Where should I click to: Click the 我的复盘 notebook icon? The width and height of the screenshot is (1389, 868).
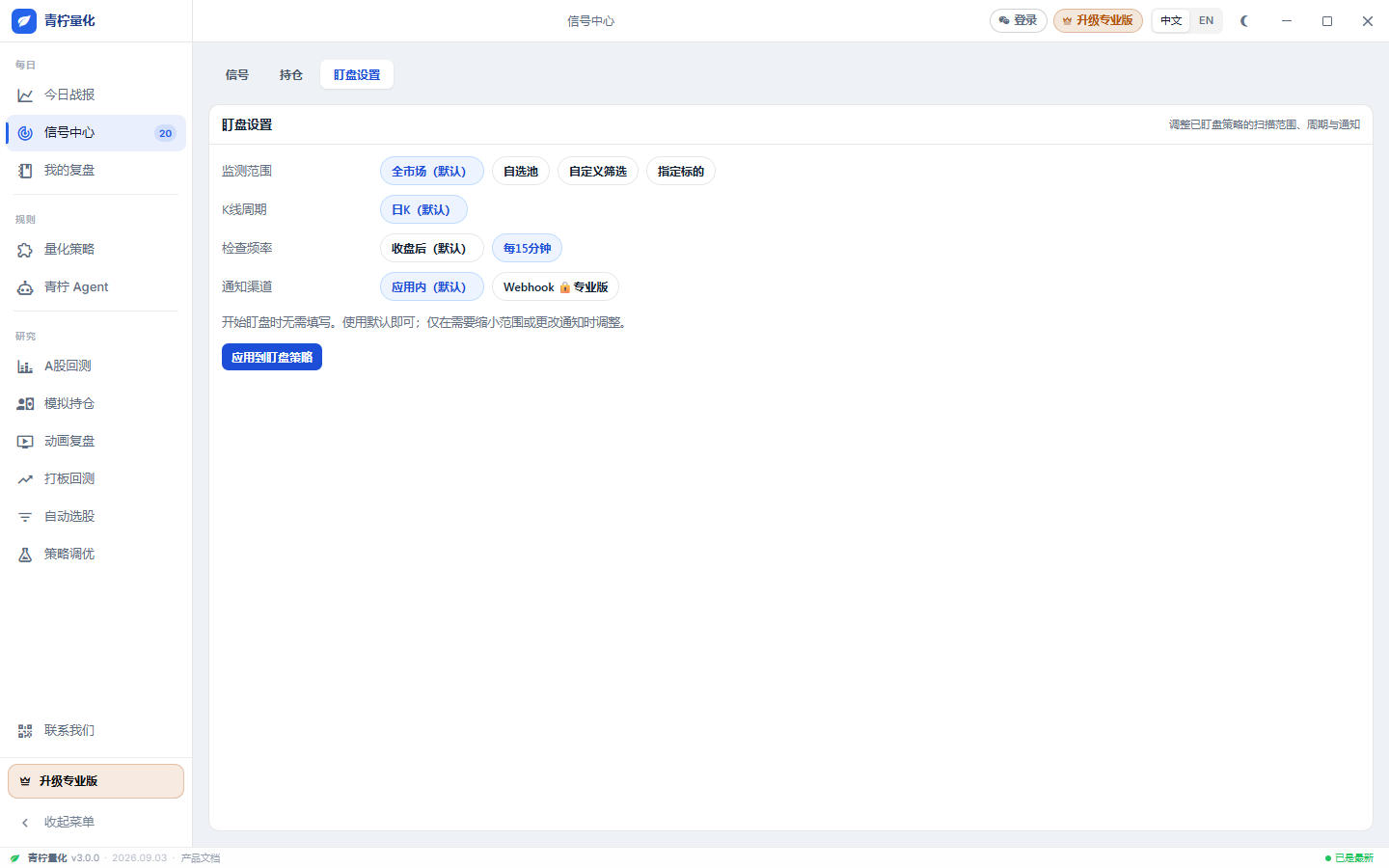(x=25, y=171)
